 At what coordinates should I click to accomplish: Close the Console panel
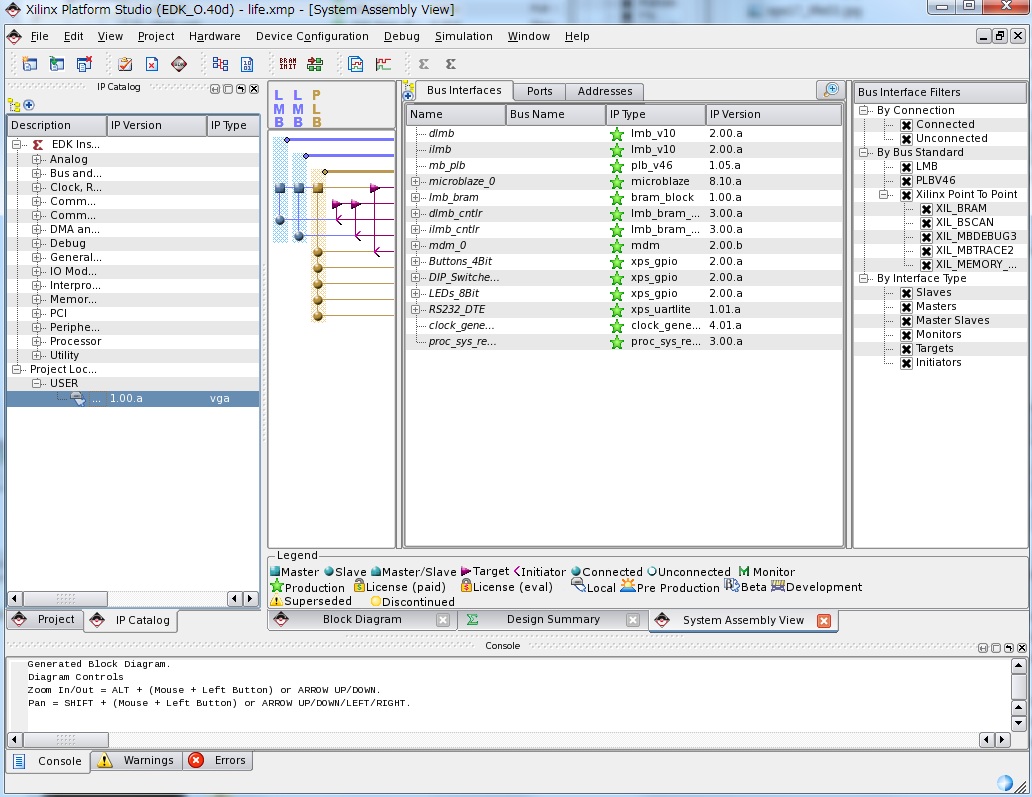point(1021,648)
